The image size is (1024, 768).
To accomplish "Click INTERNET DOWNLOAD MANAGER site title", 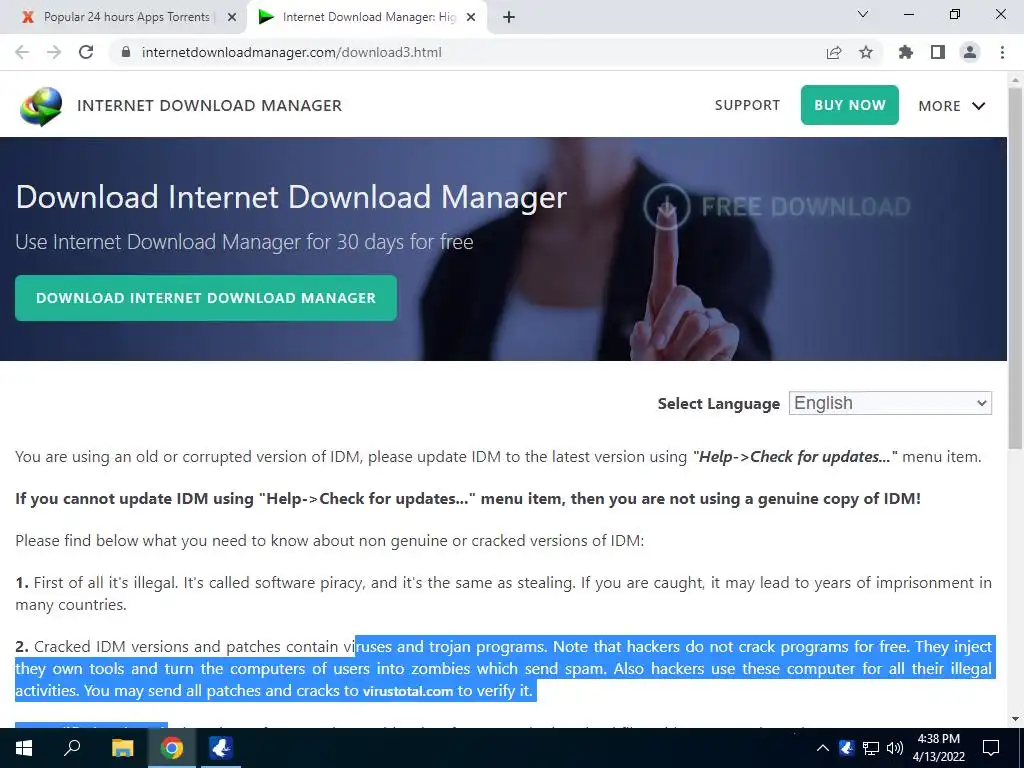I will tap(210, 106).
